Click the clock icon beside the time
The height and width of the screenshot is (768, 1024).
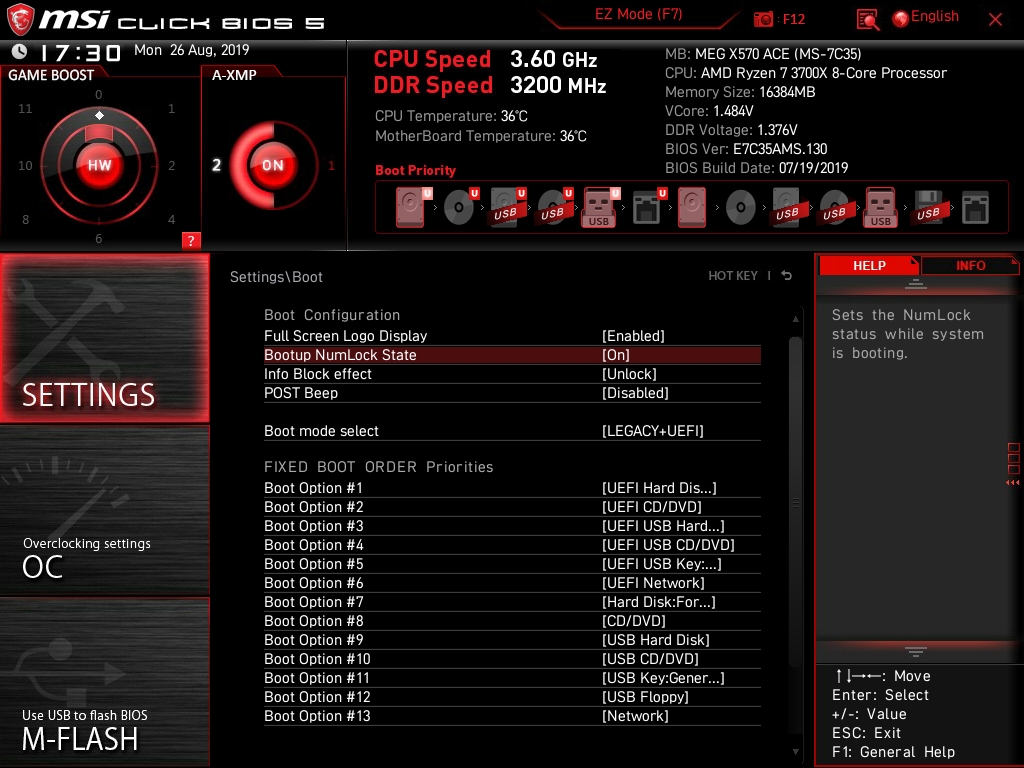pos(20,51)
